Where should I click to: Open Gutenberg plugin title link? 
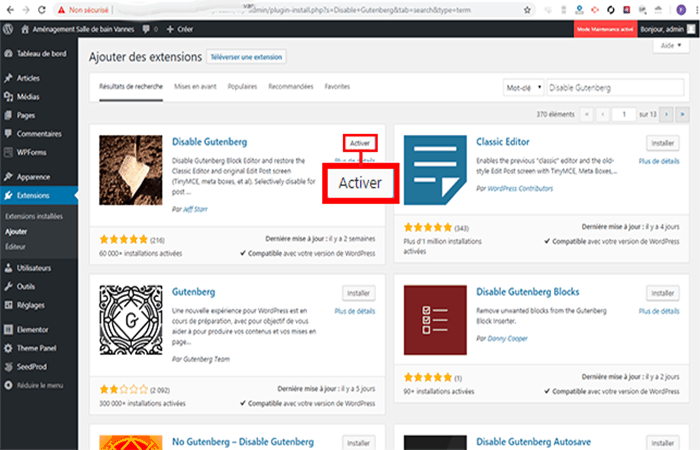pos(193,292)
